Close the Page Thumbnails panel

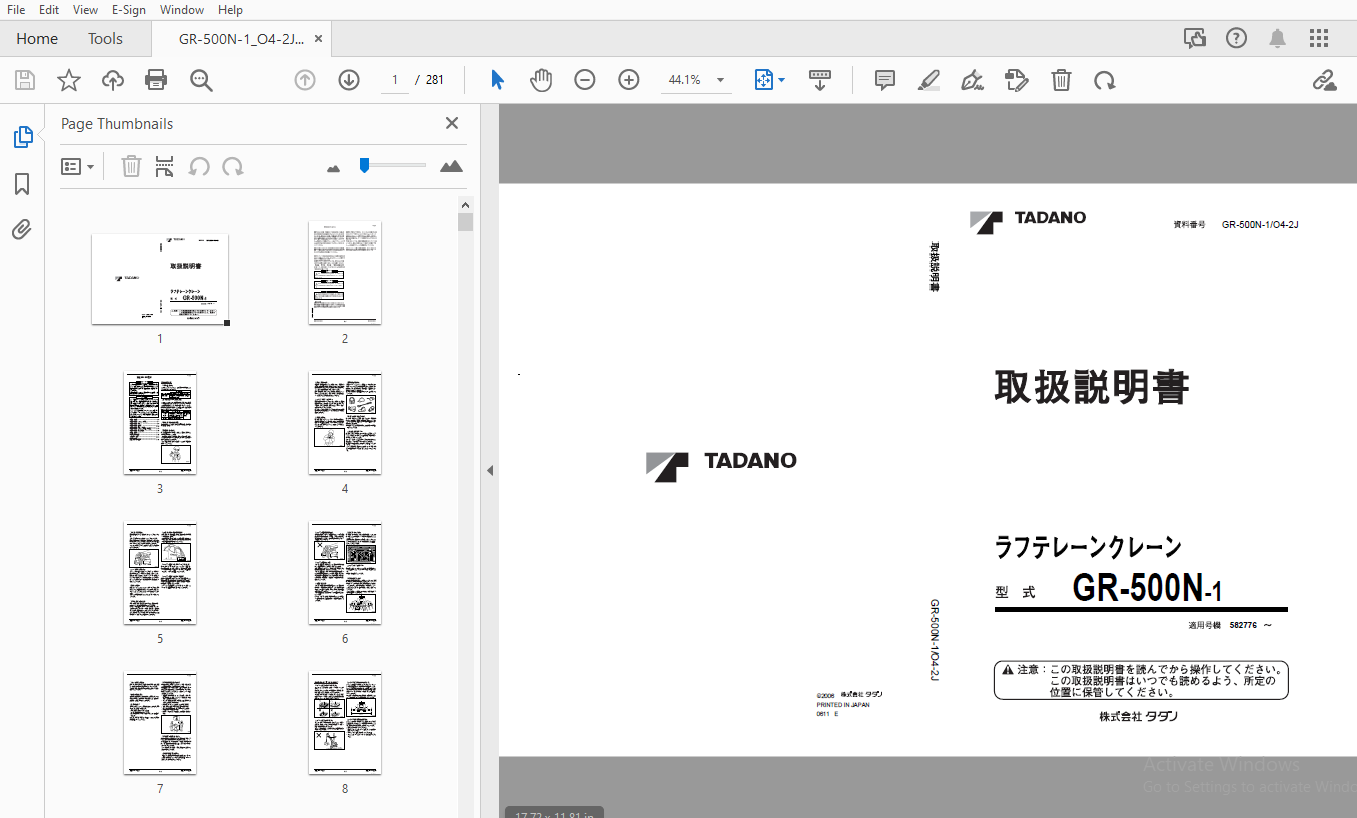pos(452,123)
